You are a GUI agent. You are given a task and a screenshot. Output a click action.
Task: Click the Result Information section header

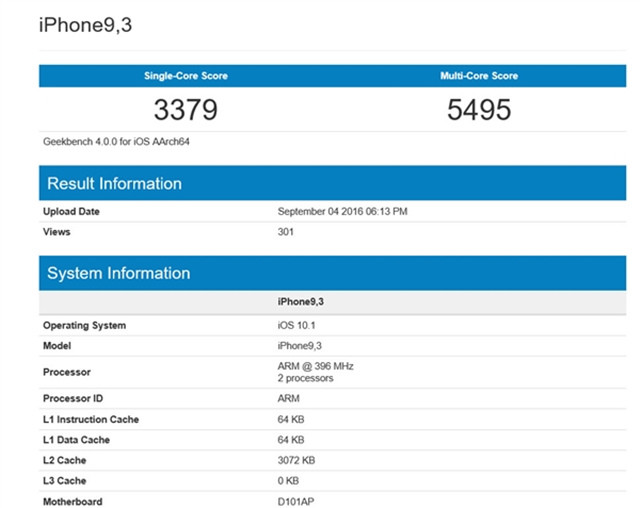pyautogui.click(x=114, y=184)
